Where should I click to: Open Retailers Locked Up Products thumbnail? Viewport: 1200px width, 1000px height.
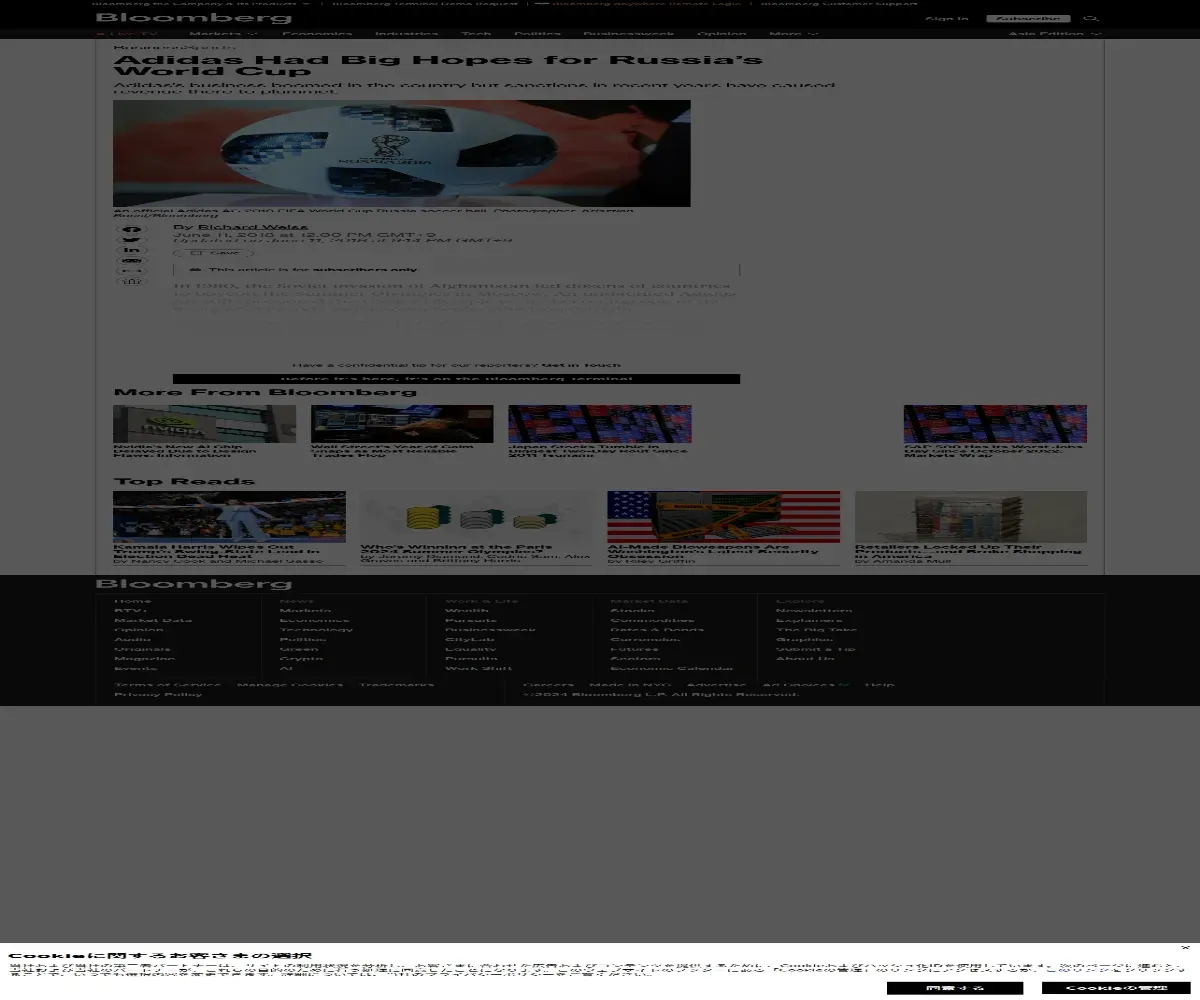click(971, 517)
